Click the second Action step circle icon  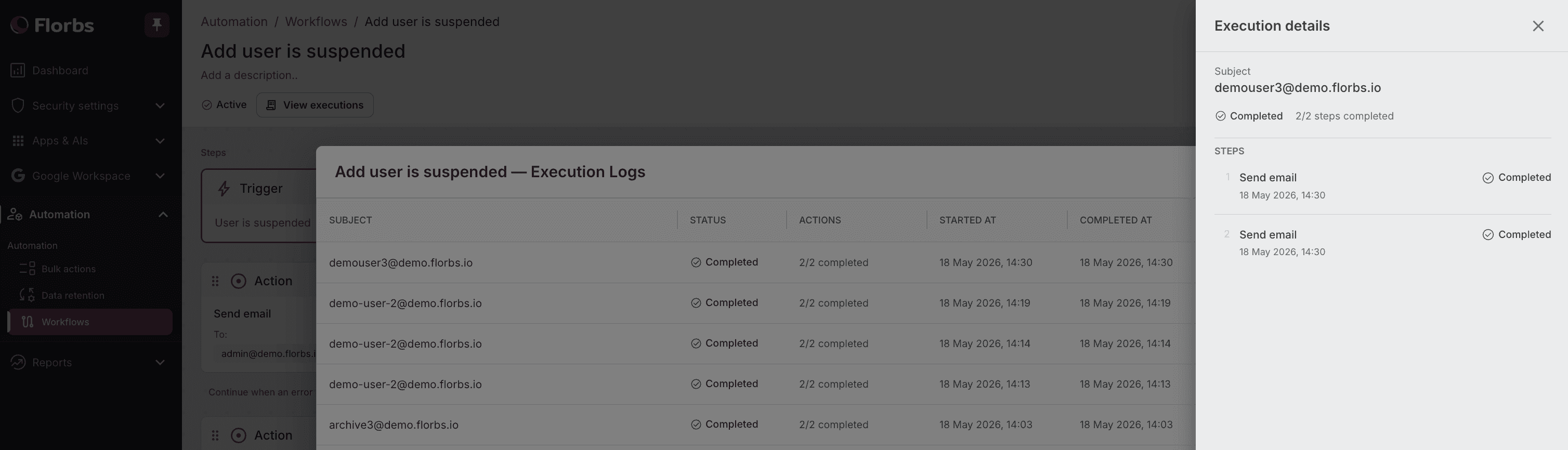click(x=239, y=435)
